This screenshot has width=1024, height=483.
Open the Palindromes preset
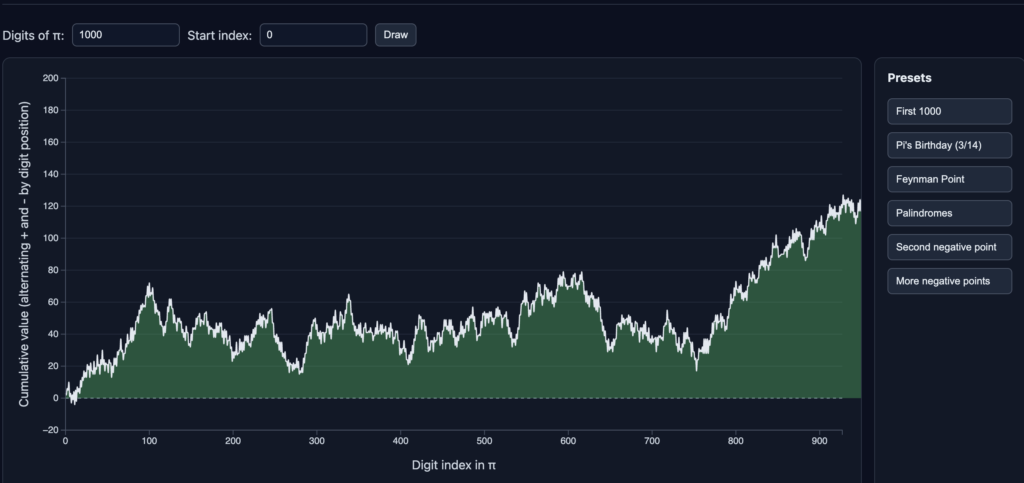949,213
